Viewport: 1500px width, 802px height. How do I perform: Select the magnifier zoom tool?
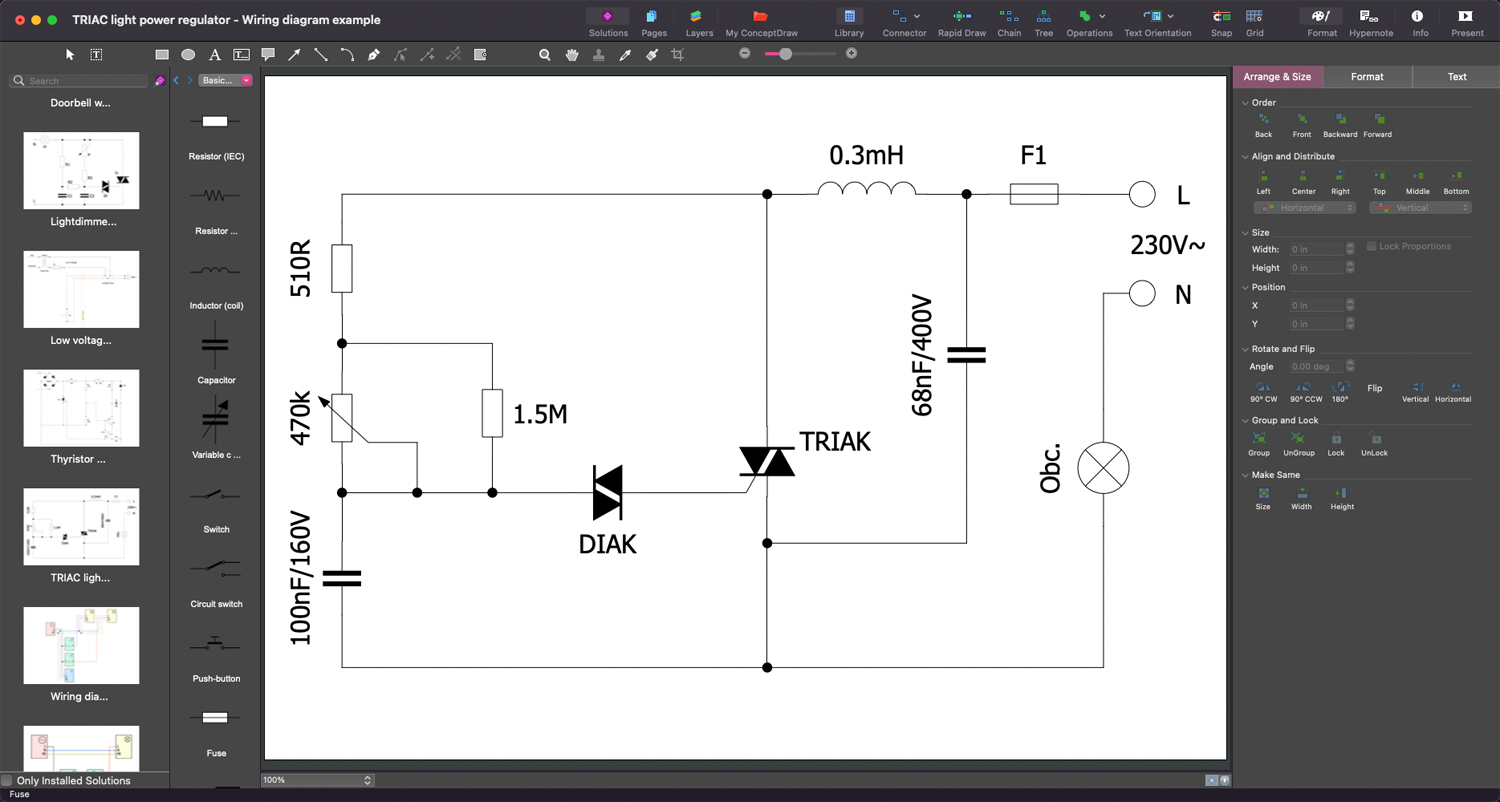click(545, 55)
